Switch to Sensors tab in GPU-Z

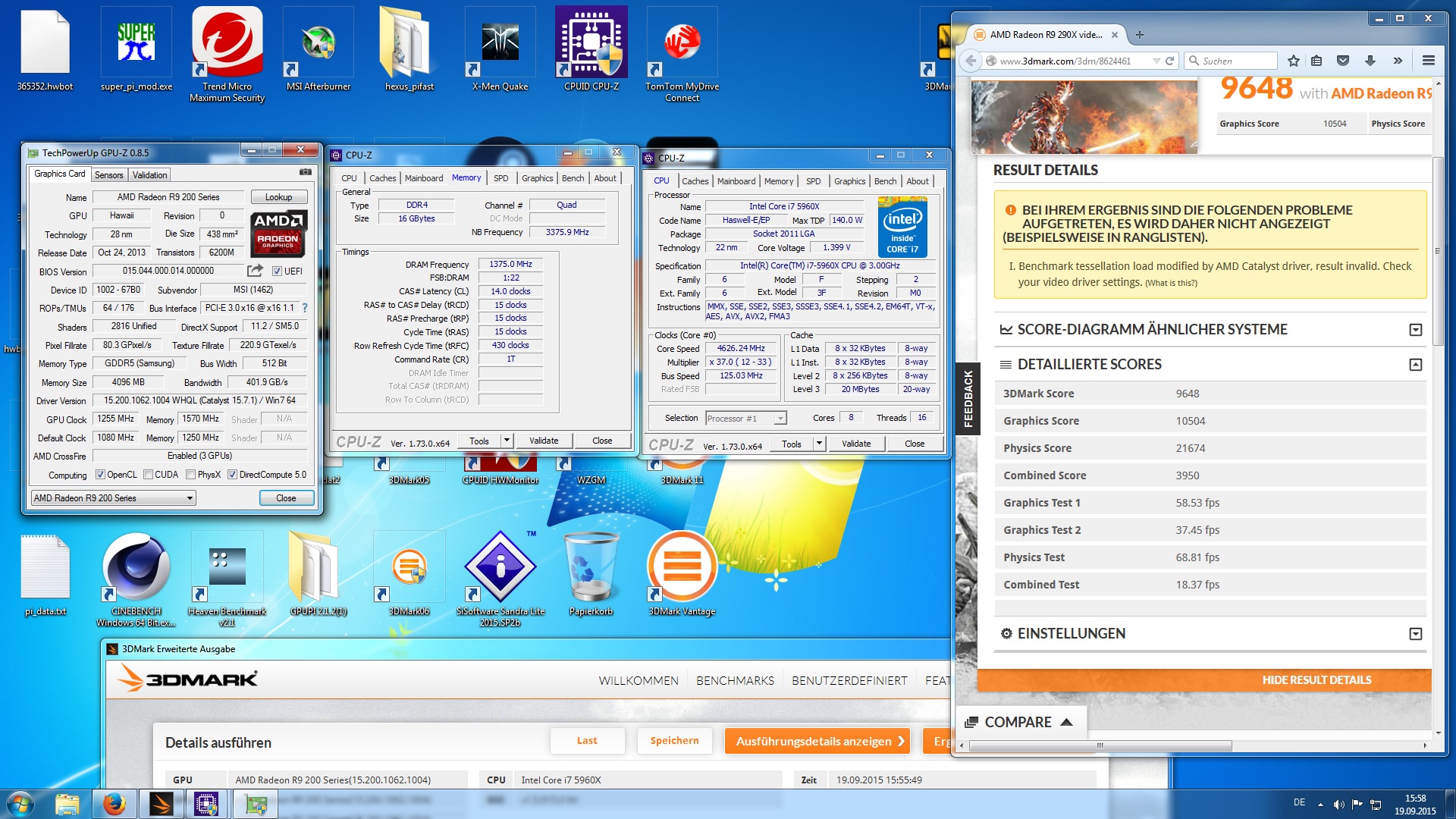pyautogui.click(x=108, y=175)
